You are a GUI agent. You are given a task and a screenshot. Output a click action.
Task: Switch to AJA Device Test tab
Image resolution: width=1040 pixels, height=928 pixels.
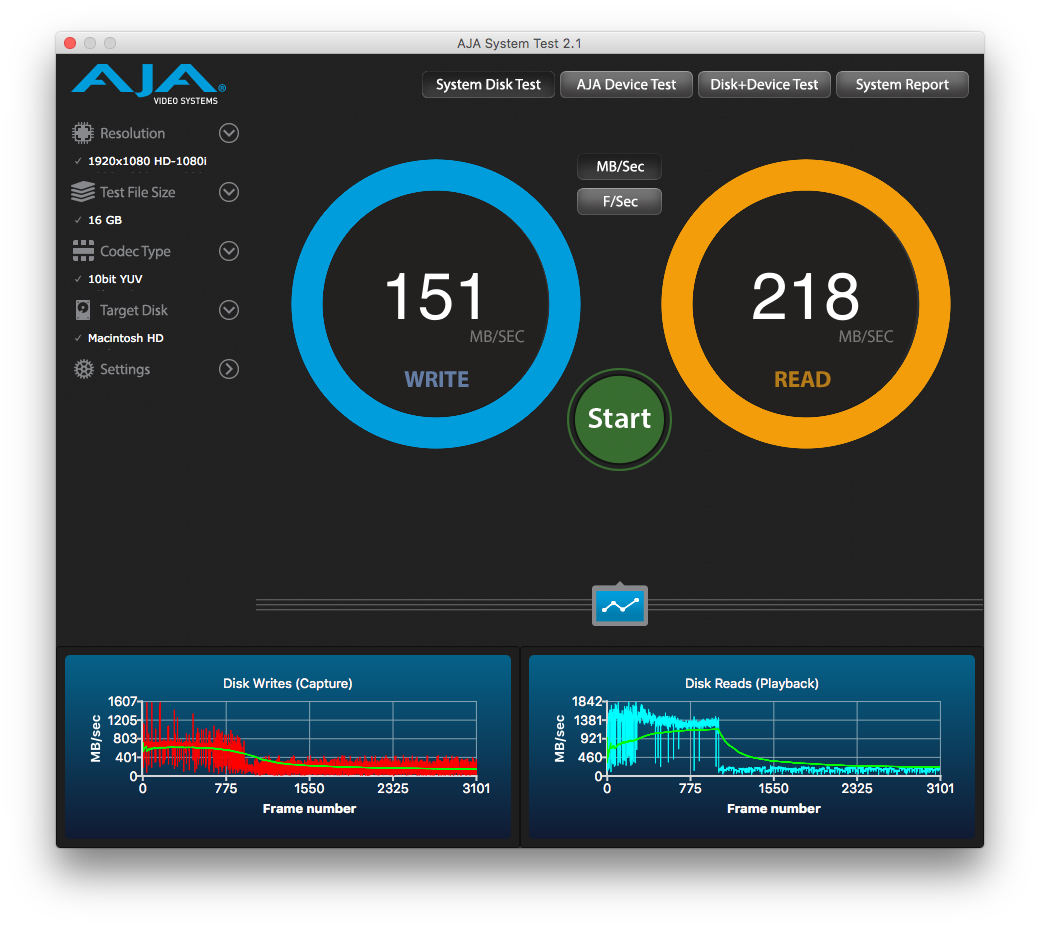626,84
